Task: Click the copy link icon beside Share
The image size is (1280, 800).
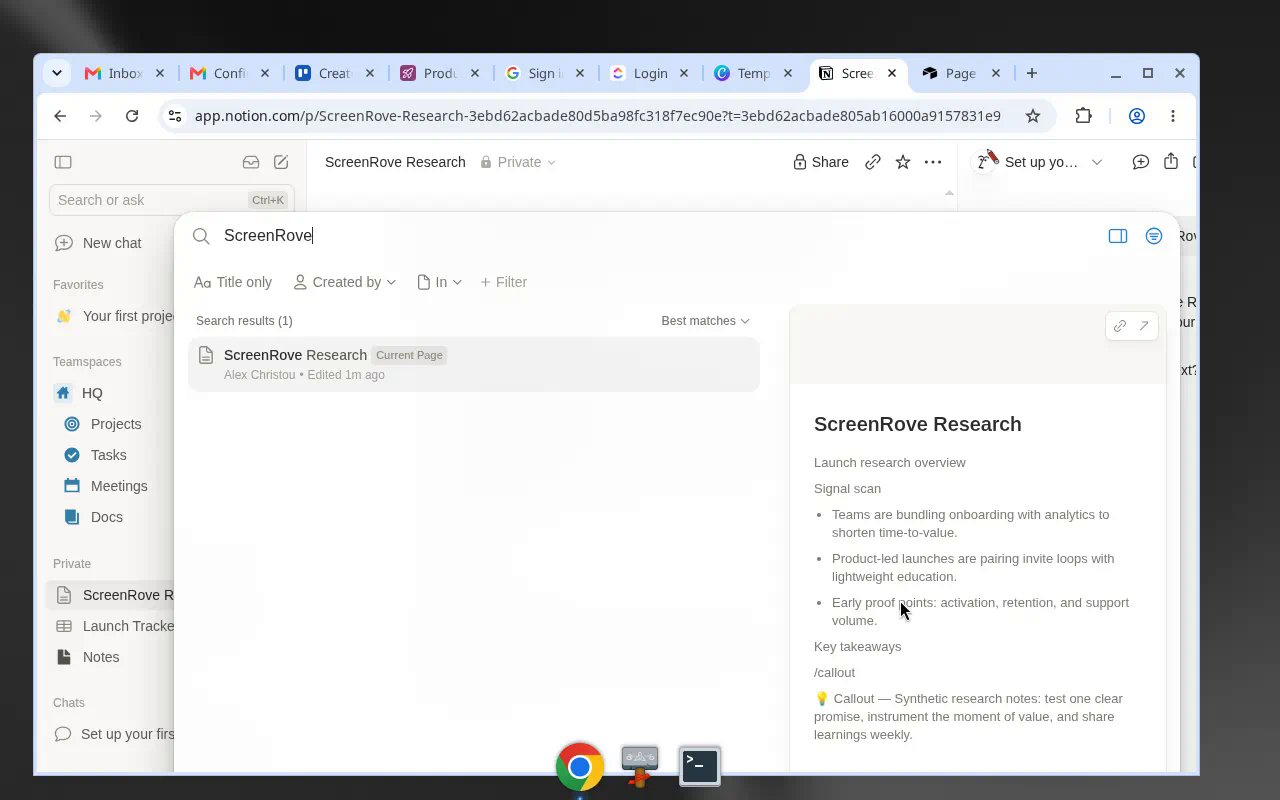Action: [873, 162]
